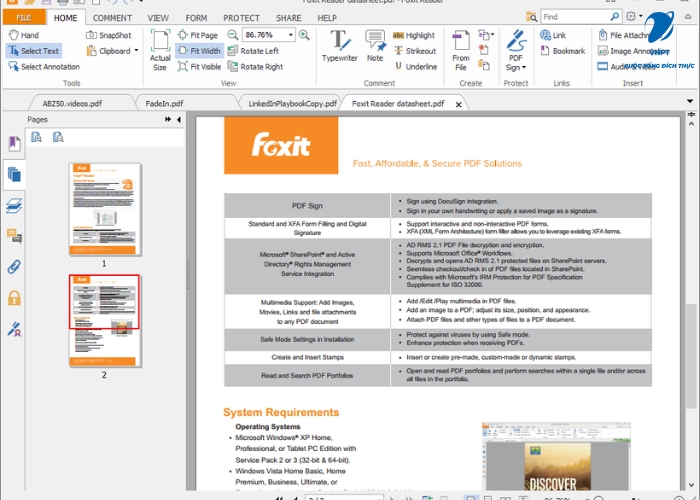Image resolution: width=700 pixels, height=500 pixels.
Task: Open the advanced folder search icon
Action: tap(531, 17)
